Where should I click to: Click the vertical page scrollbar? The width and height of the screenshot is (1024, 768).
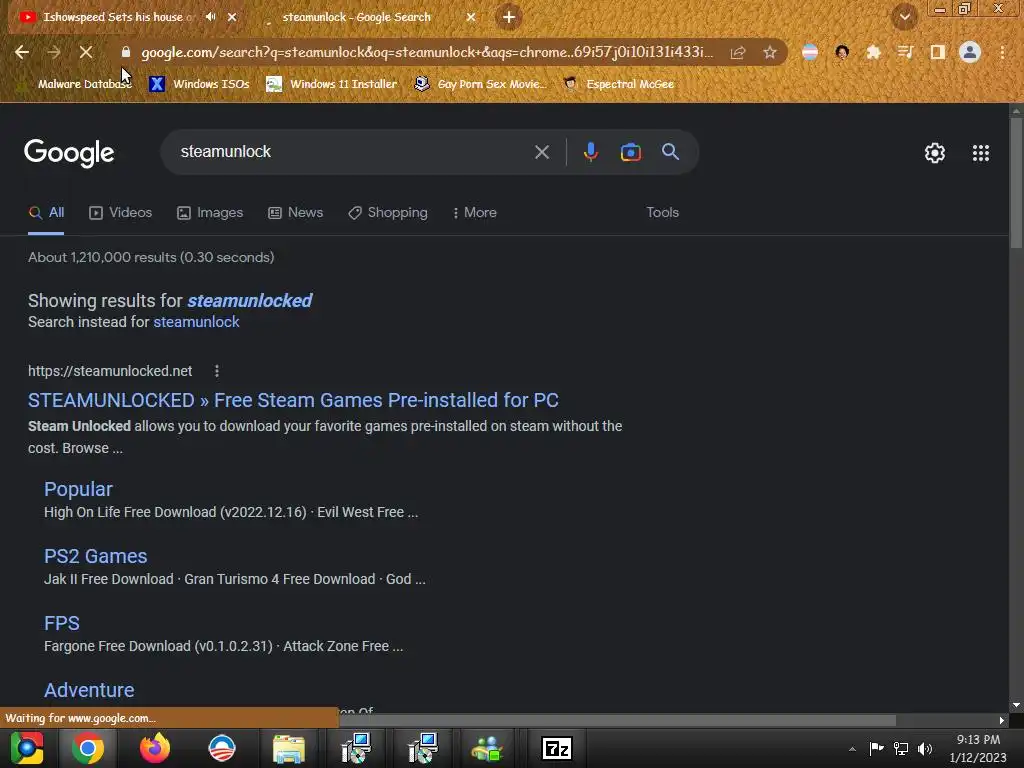click(x=1016, y=183)
